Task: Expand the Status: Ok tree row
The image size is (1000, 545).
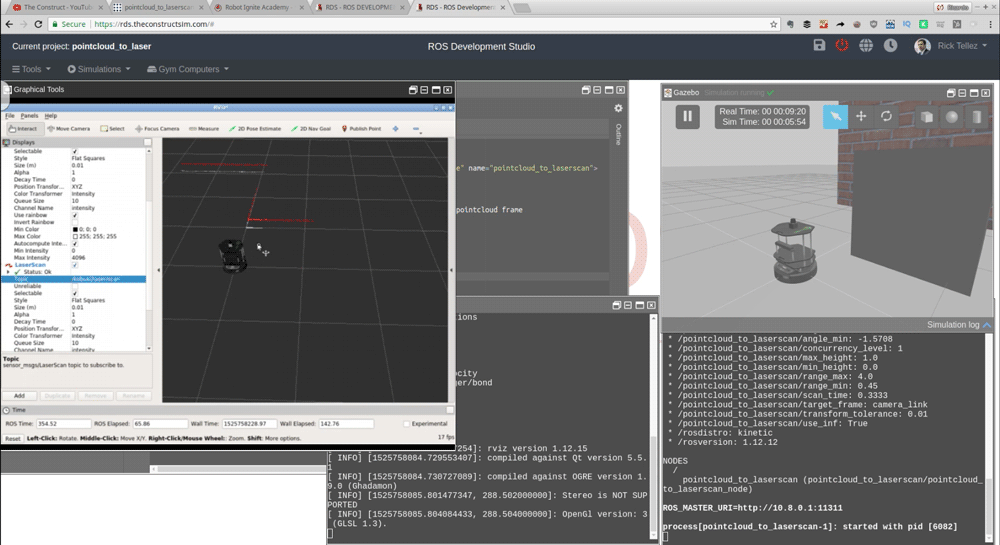Action: point(8,272)
